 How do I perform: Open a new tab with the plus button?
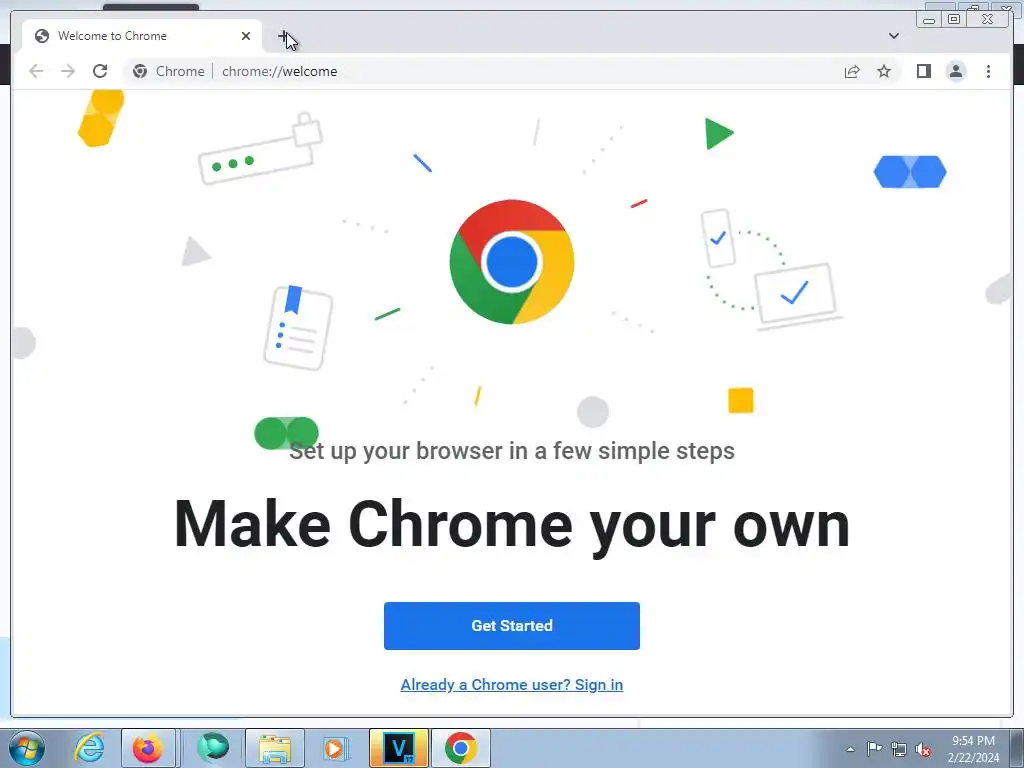point(283,36)
